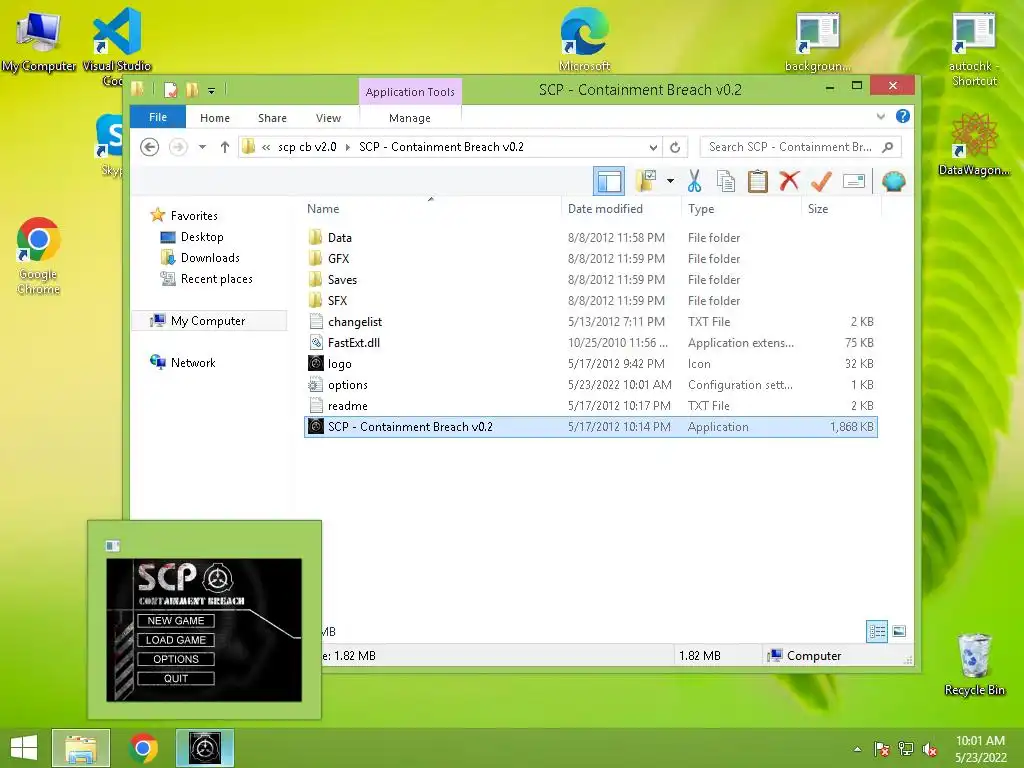Switch to the Home ribbon tab
The image size is (1024, 768).
coord(215,118)
